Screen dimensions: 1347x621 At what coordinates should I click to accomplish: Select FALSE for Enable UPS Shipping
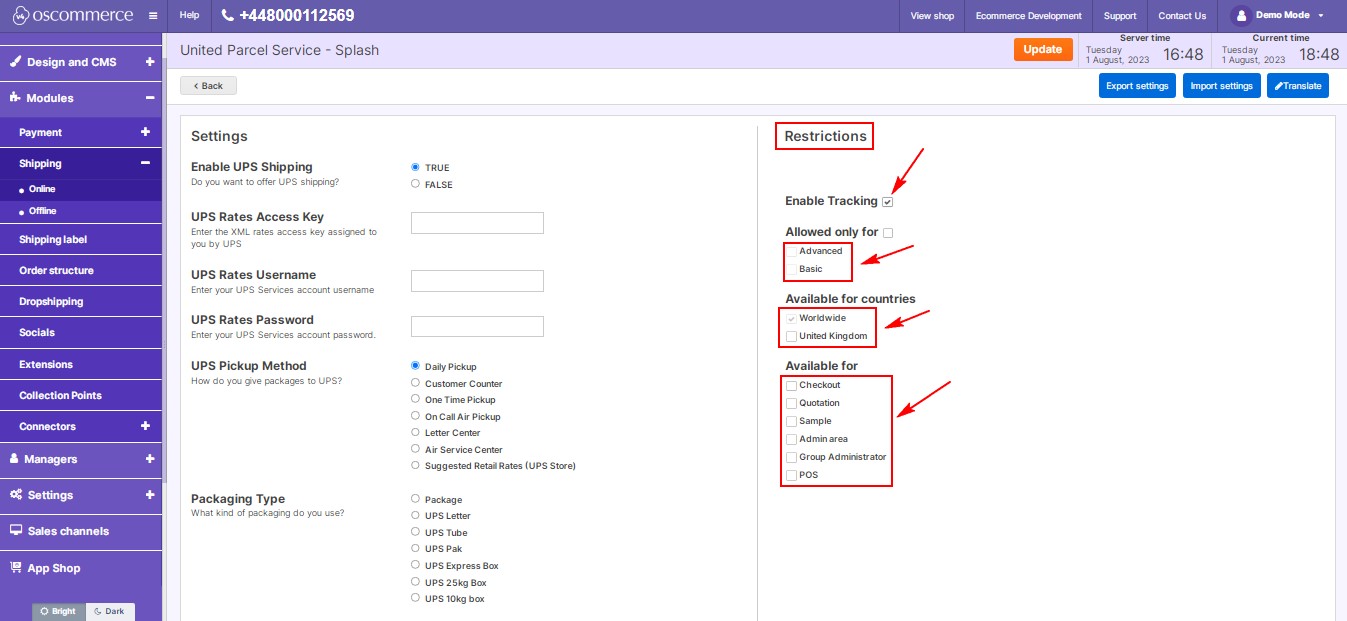pos(415,184)
